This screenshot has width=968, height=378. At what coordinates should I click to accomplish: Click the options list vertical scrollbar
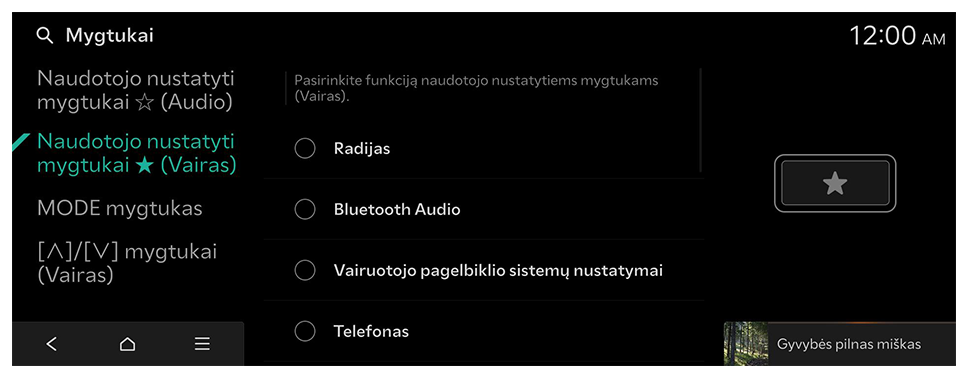coord(701,120)
